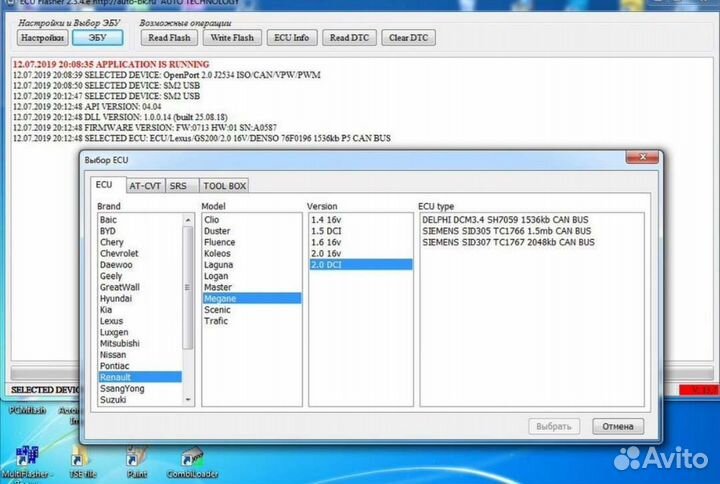The height and width of the screenshot is (484, 720).
Task: Select Koleos in the Model list
Action: 252,253
